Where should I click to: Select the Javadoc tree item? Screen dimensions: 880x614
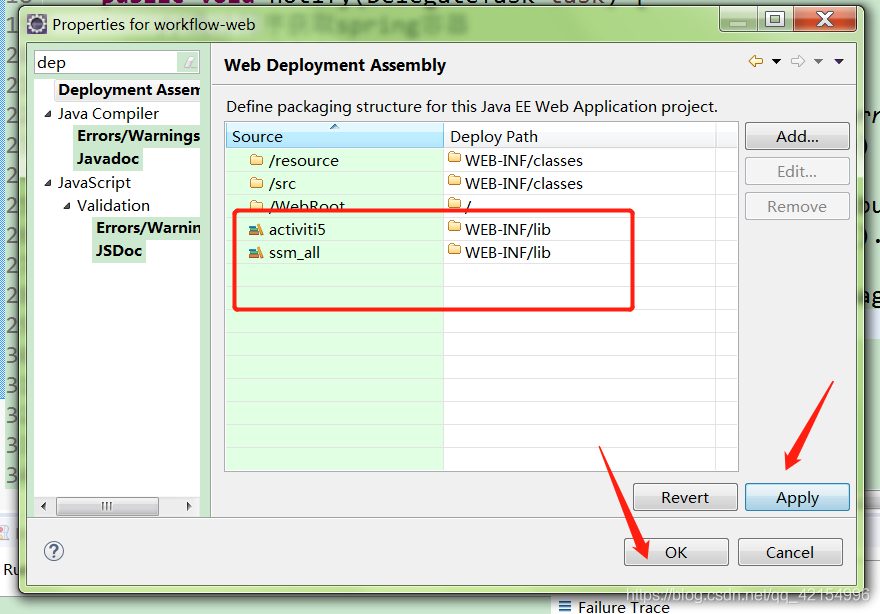pyautogui.click(x=108, y=159)
